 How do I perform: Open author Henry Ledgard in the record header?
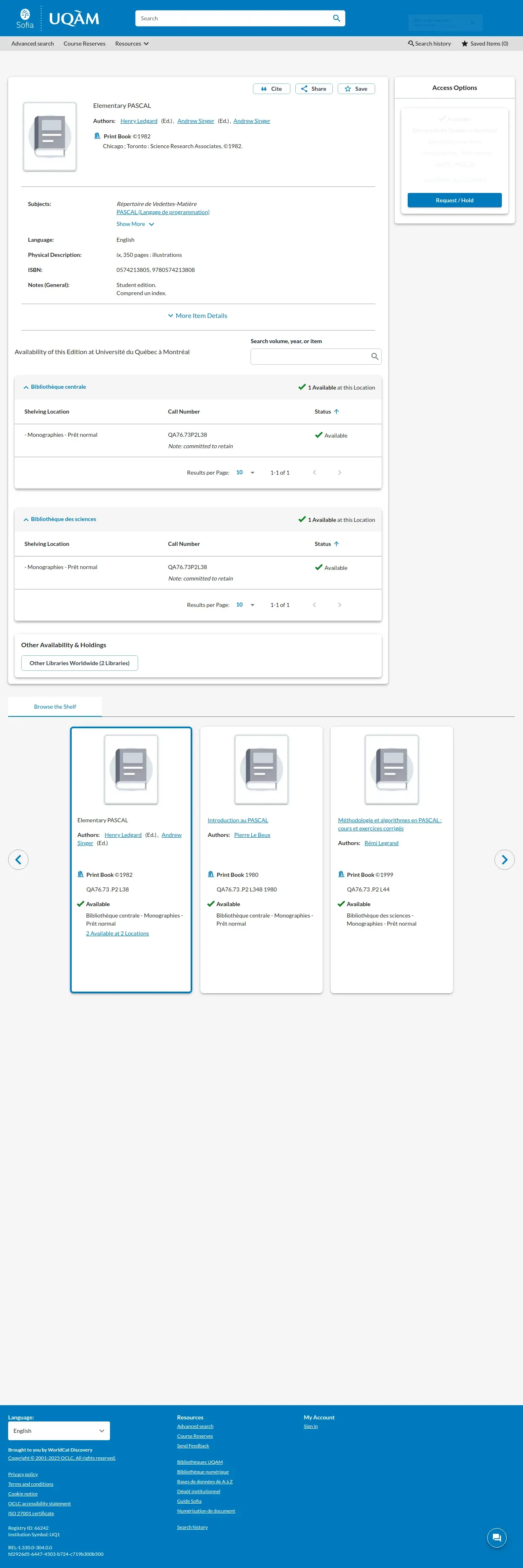[x=139, y=121]
